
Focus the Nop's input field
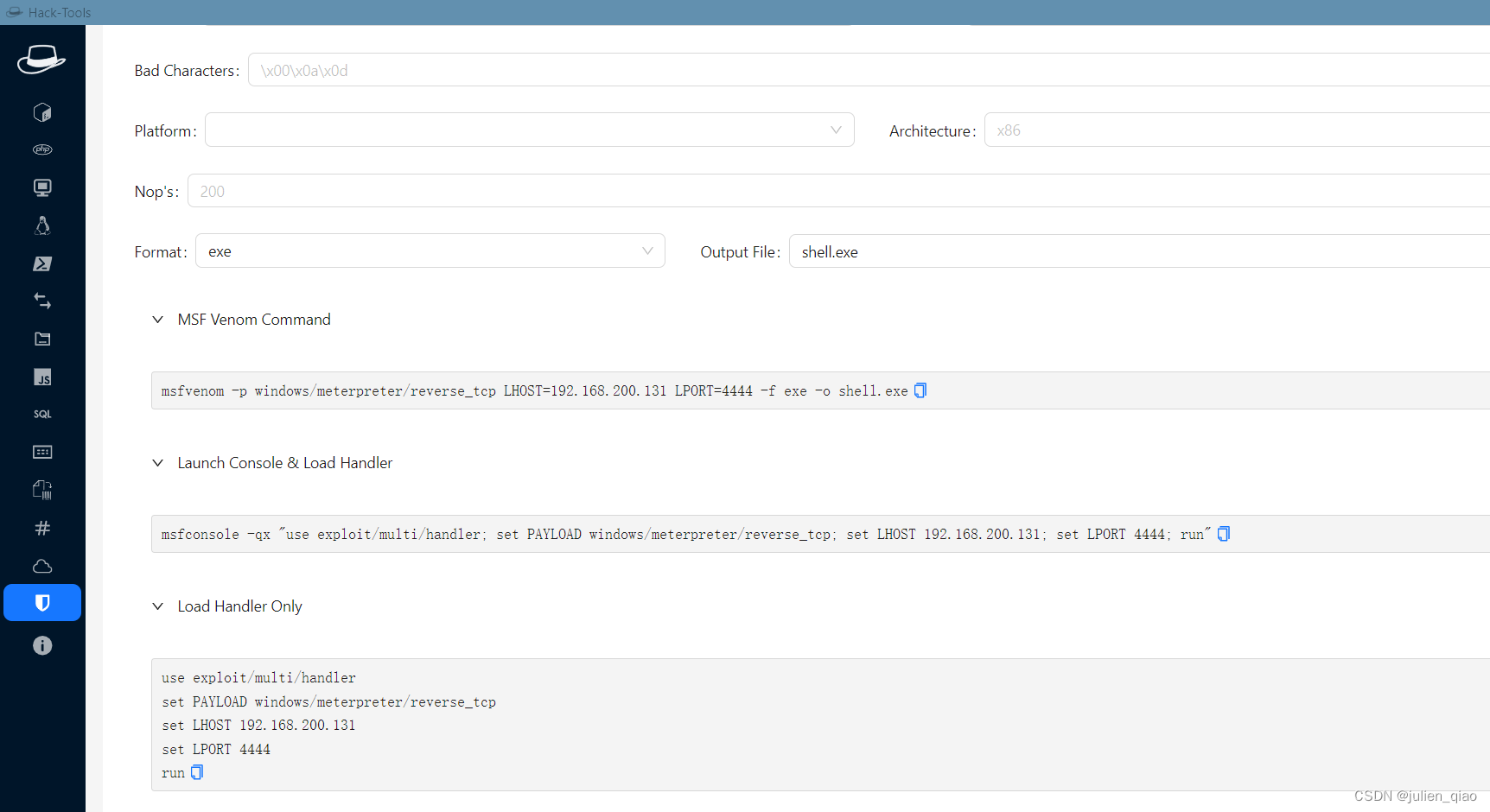click(x=838, y=191)
